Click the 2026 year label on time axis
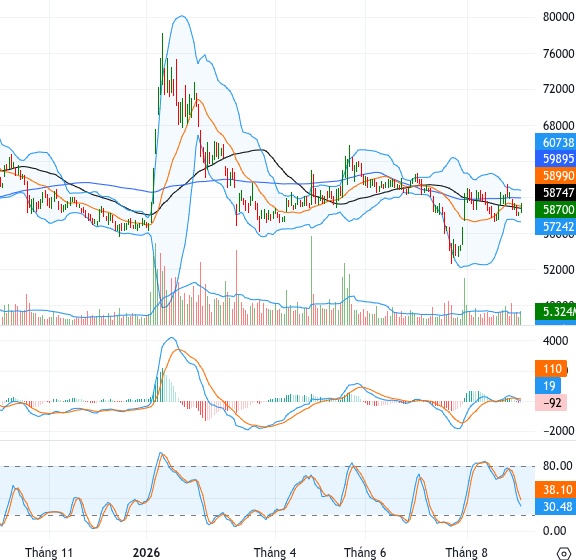This screenshot has height=560, width=576. 146,553
